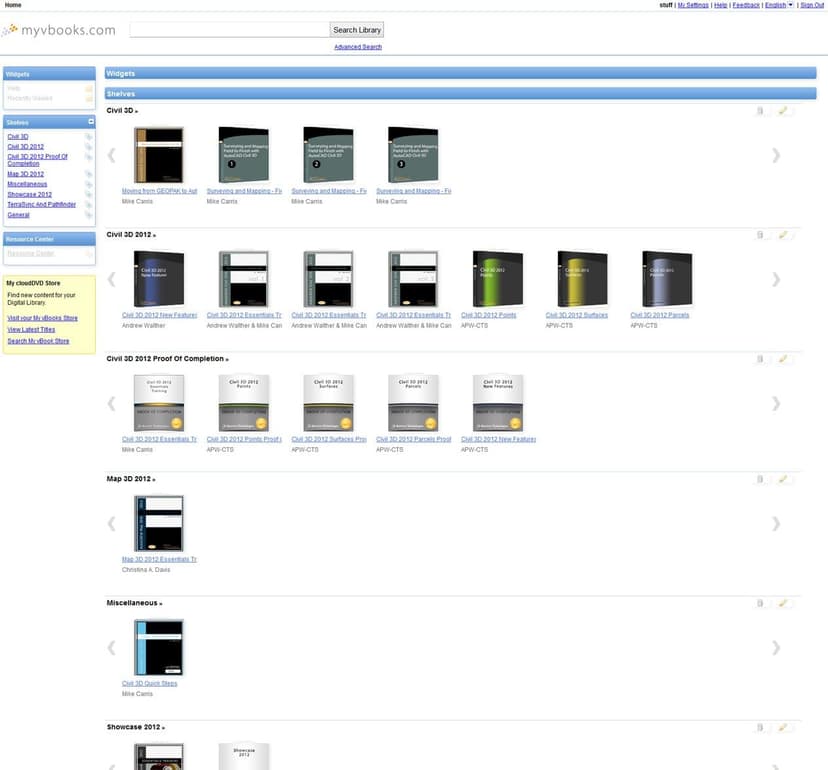
Task: Open Civil 3D 2012 Points Proof cover
Action: (x=244, y=403)
